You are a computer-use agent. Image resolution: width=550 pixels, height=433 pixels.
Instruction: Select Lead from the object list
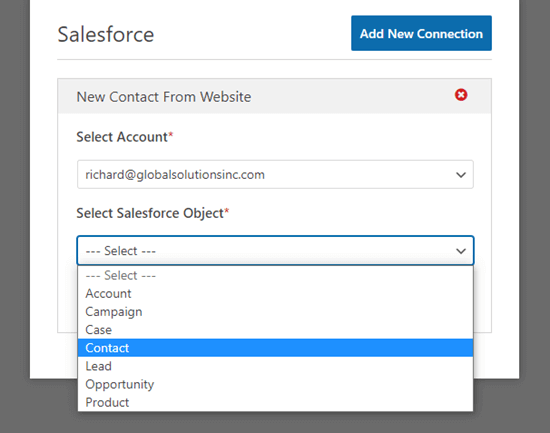pos(275,366)
